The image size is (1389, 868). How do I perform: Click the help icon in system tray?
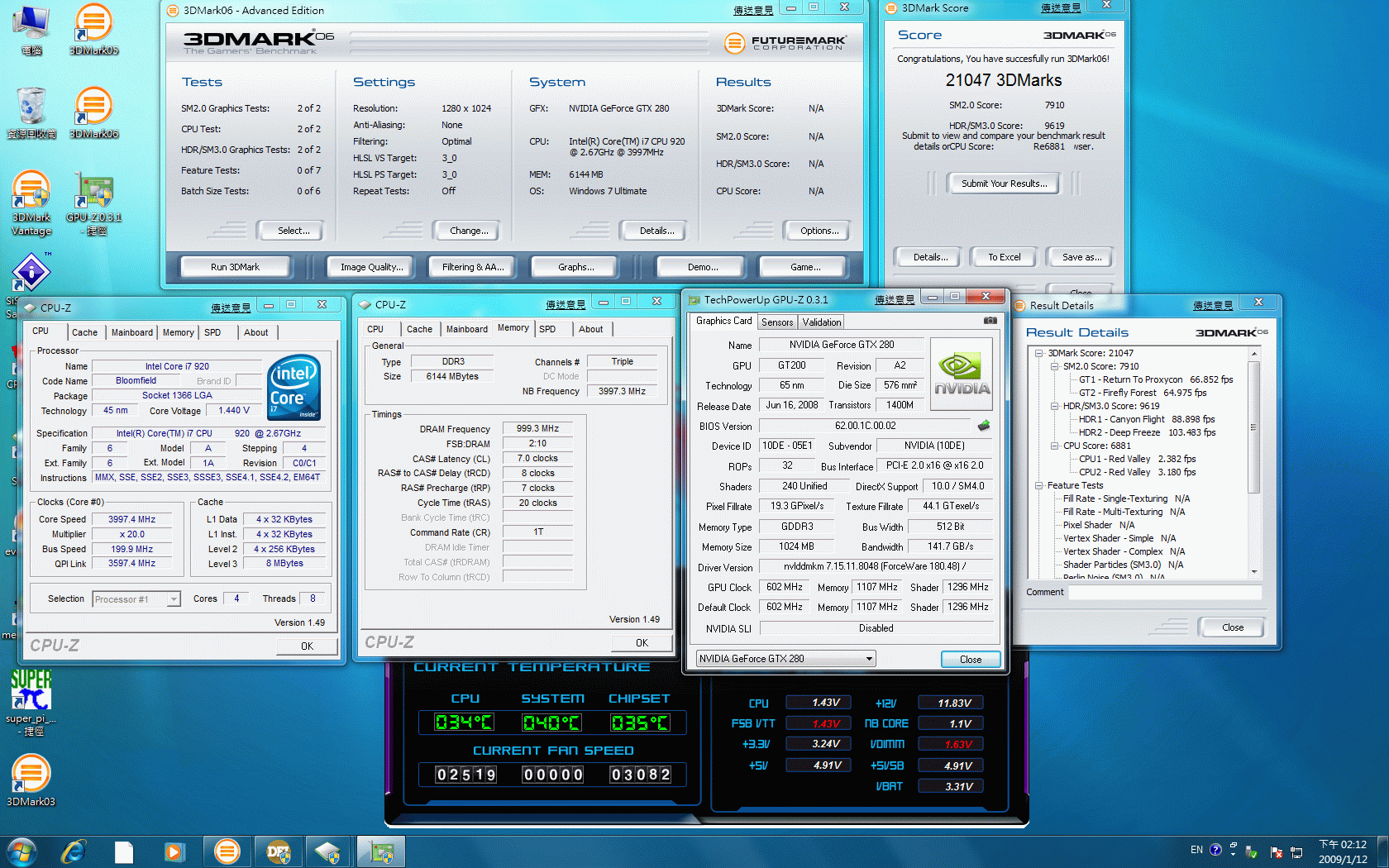tap(1215, 850)
